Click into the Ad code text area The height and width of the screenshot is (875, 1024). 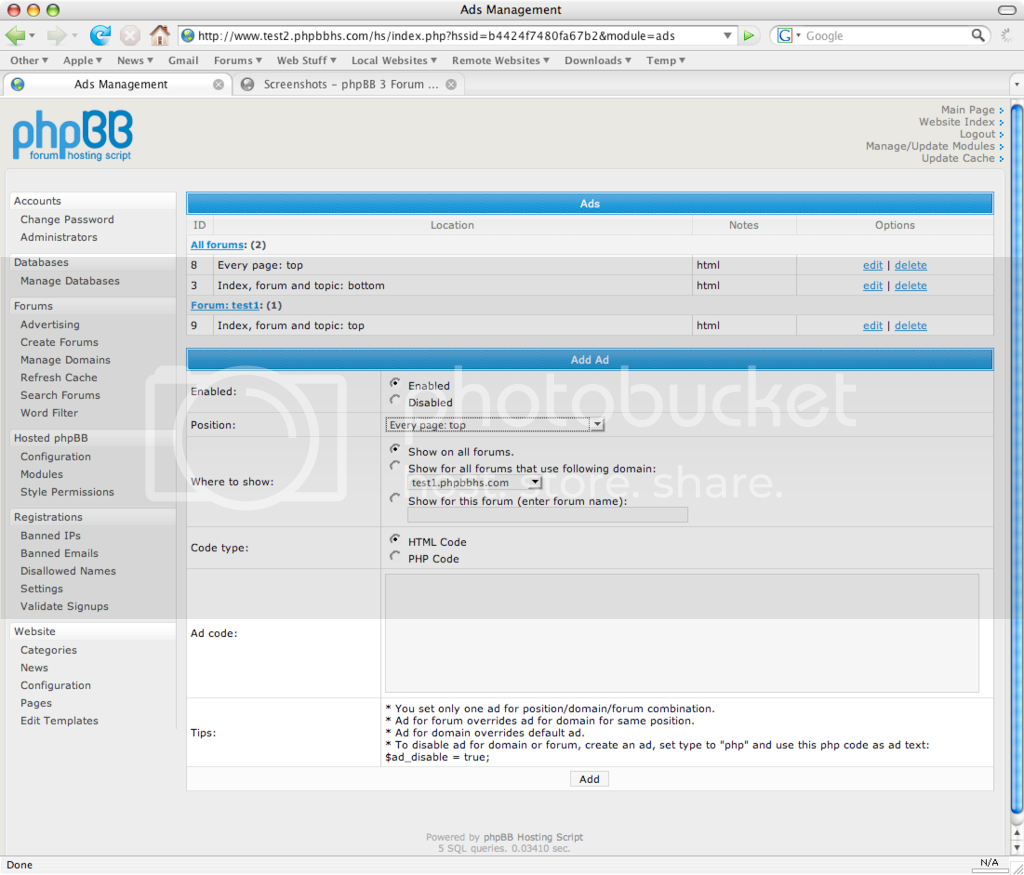682,633
